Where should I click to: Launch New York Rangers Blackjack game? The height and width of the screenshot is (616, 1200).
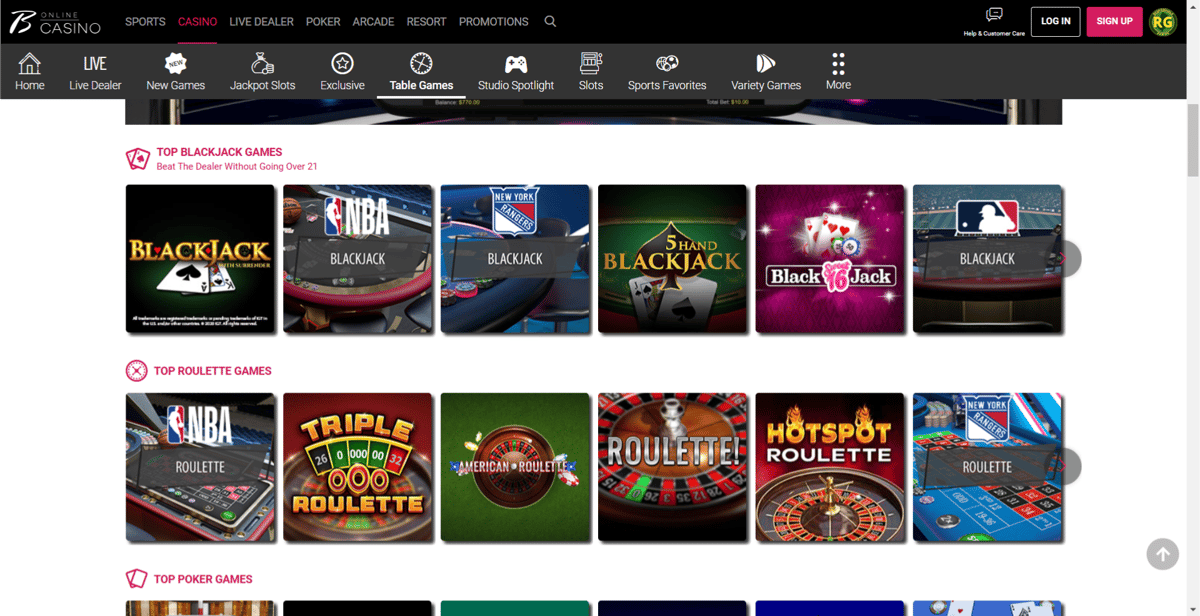515,259
